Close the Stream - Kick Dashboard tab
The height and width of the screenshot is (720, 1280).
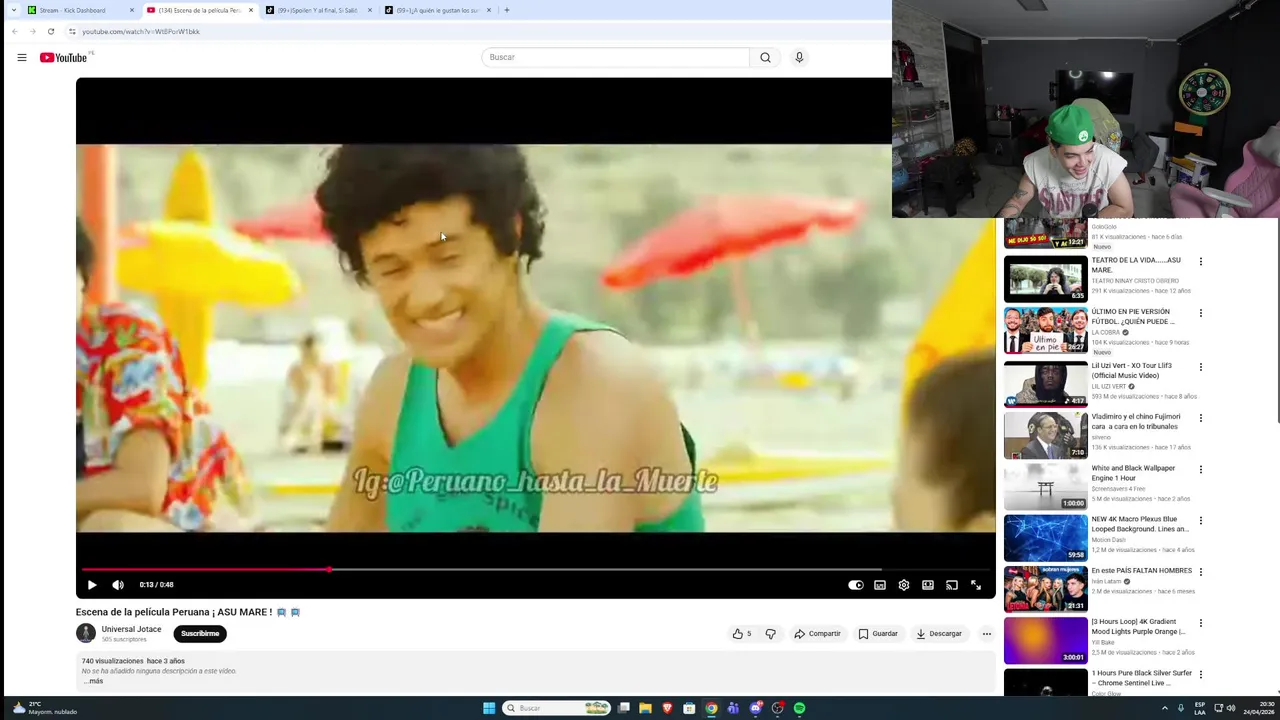pyautogui.click(x=131, y=10)
